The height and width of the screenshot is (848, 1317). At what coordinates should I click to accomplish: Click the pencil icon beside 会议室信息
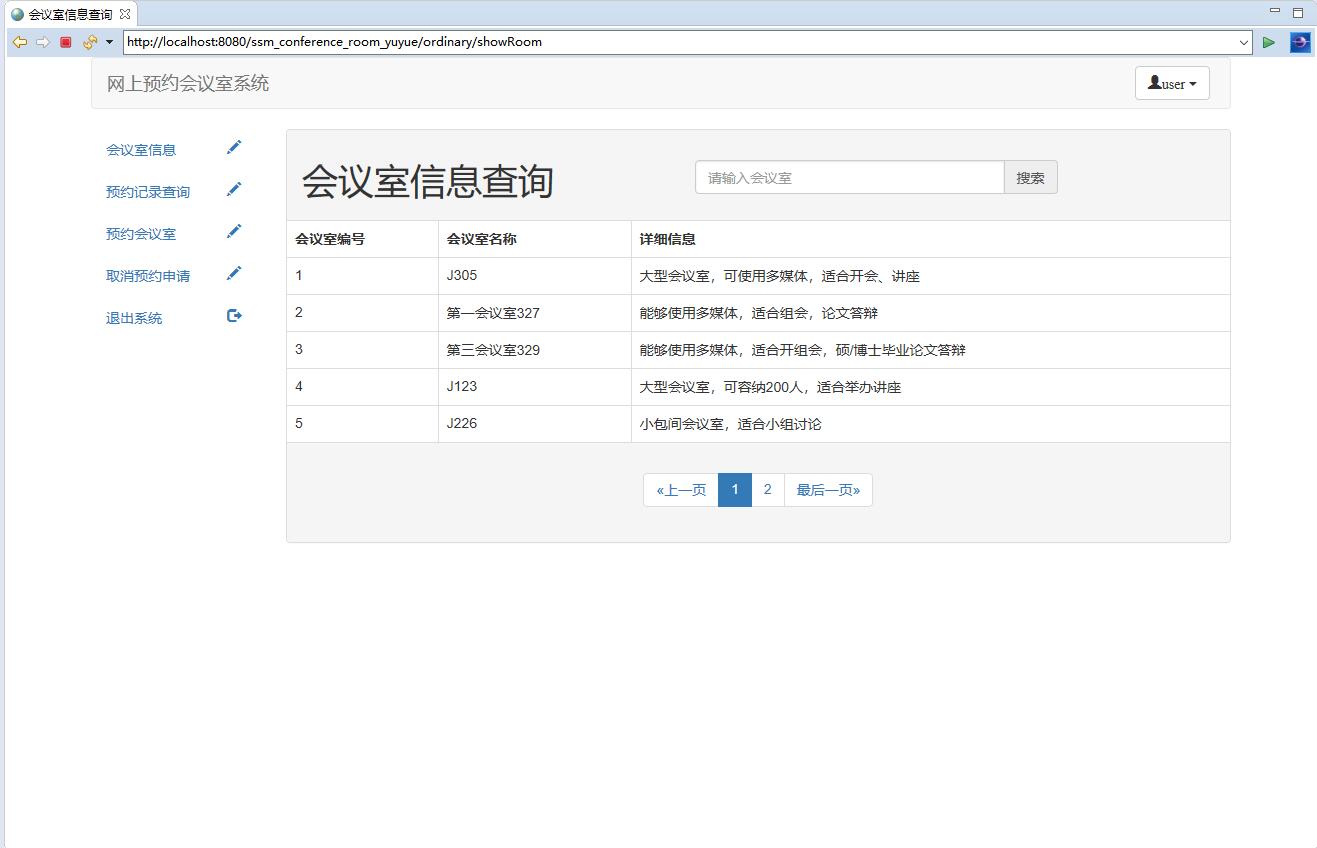click(x=233, y=146)
